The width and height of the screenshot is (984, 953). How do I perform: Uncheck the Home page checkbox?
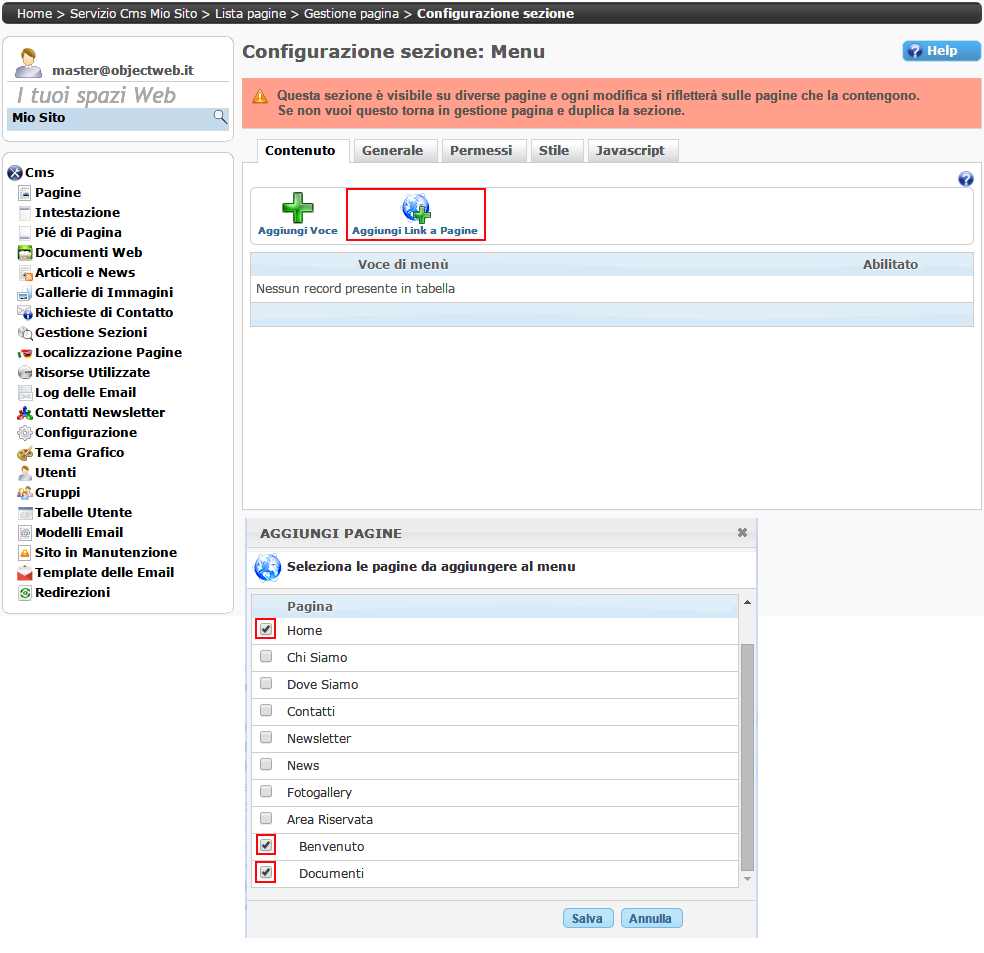coord(266,630)
